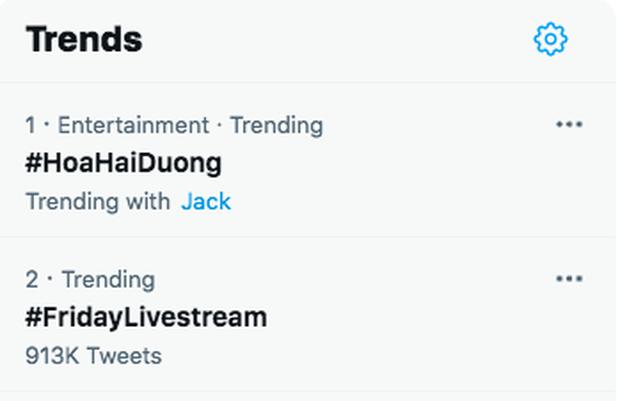Click "Trending" word beside Entertainment

click(x=276, y=125)
